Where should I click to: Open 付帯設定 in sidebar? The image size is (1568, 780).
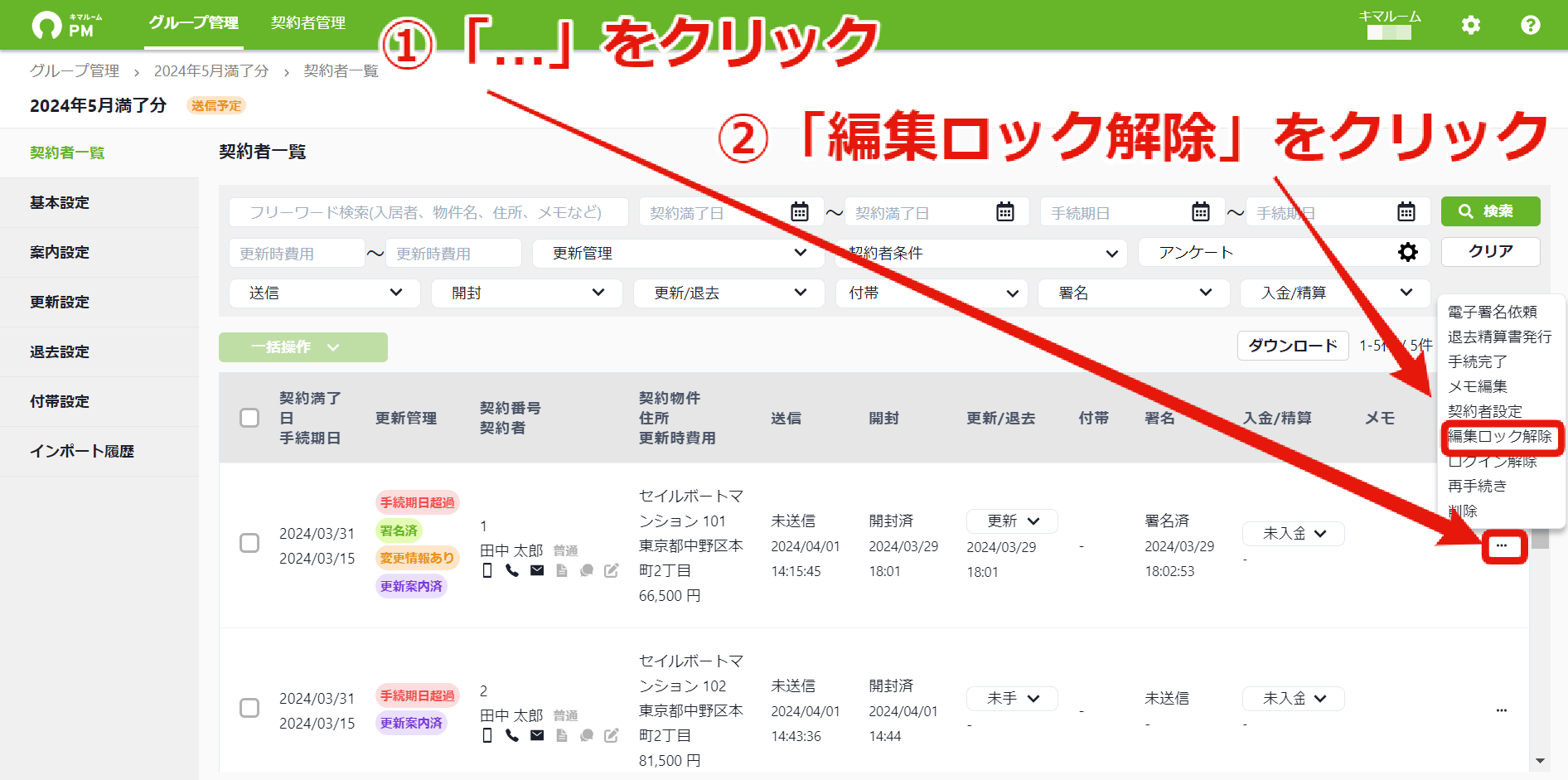(99, 401)
